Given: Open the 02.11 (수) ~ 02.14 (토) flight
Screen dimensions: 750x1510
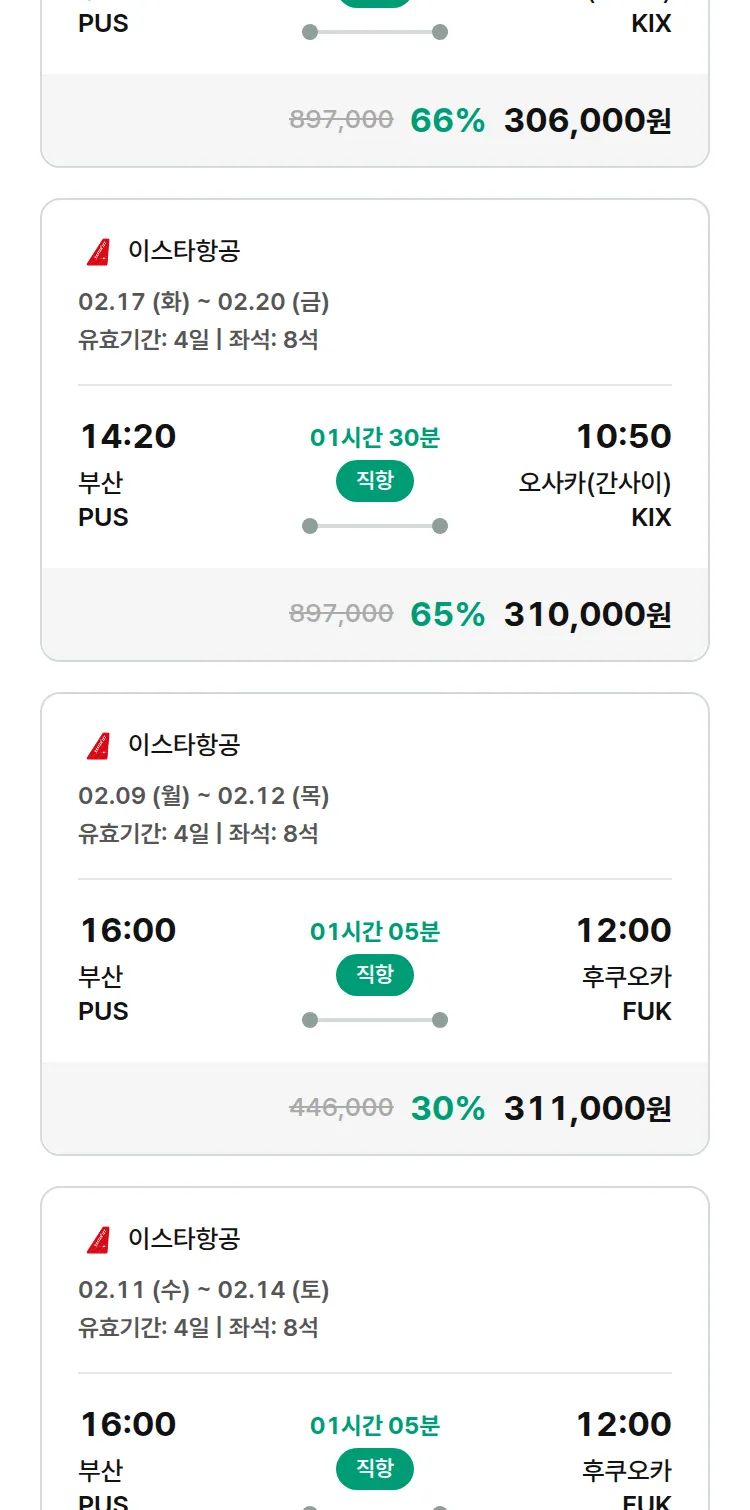Looking at the screenshot, I should (204, 1290).
